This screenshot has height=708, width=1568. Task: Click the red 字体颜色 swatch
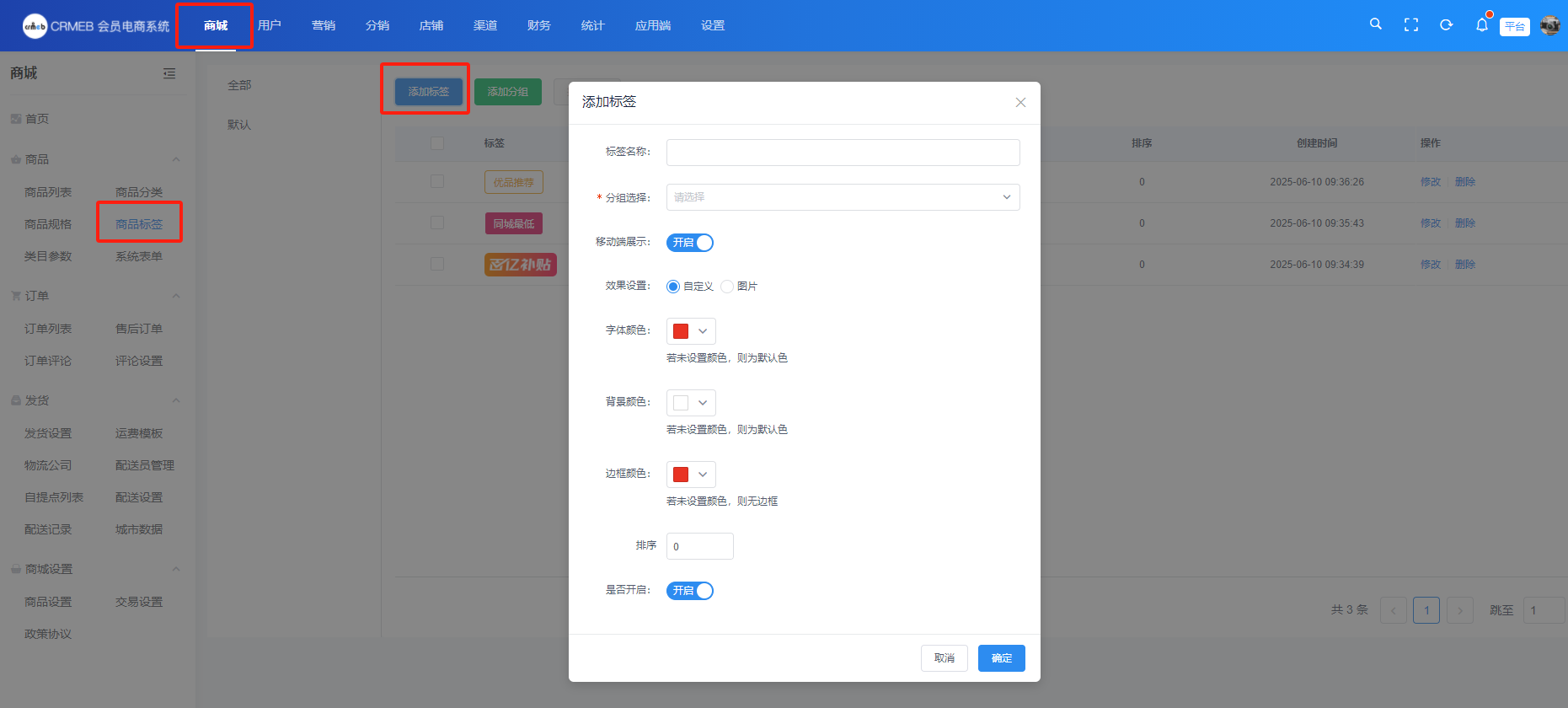681,331
